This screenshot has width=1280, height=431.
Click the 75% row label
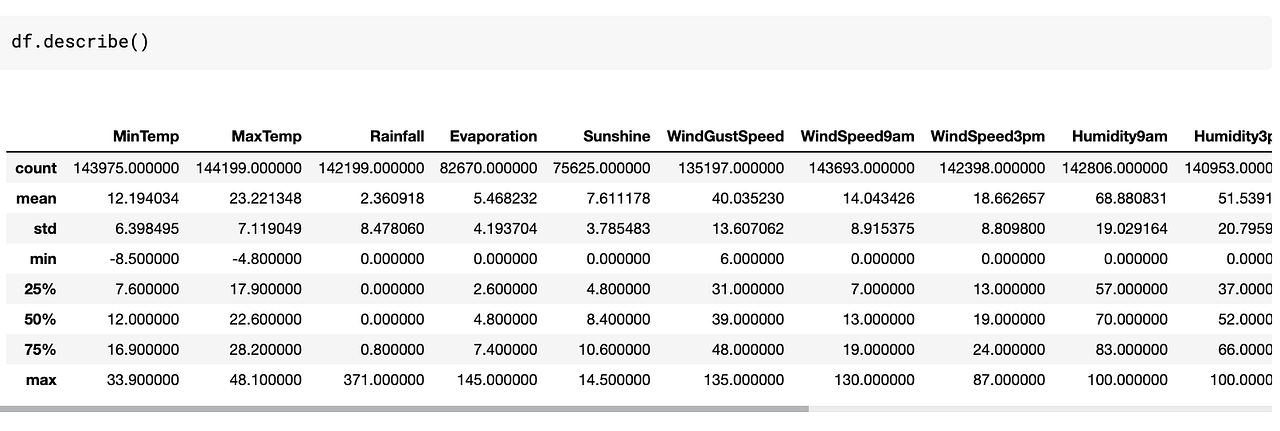41,350
